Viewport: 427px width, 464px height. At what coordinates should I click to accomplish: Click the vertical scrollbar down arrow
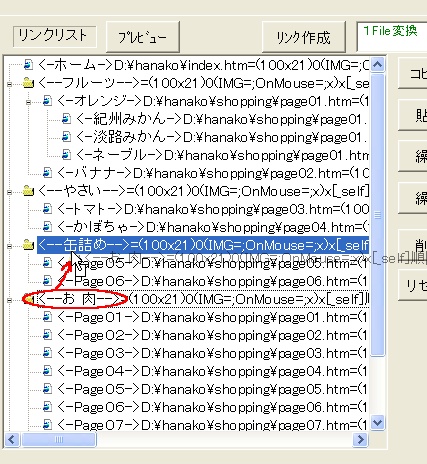pos(378,423)
